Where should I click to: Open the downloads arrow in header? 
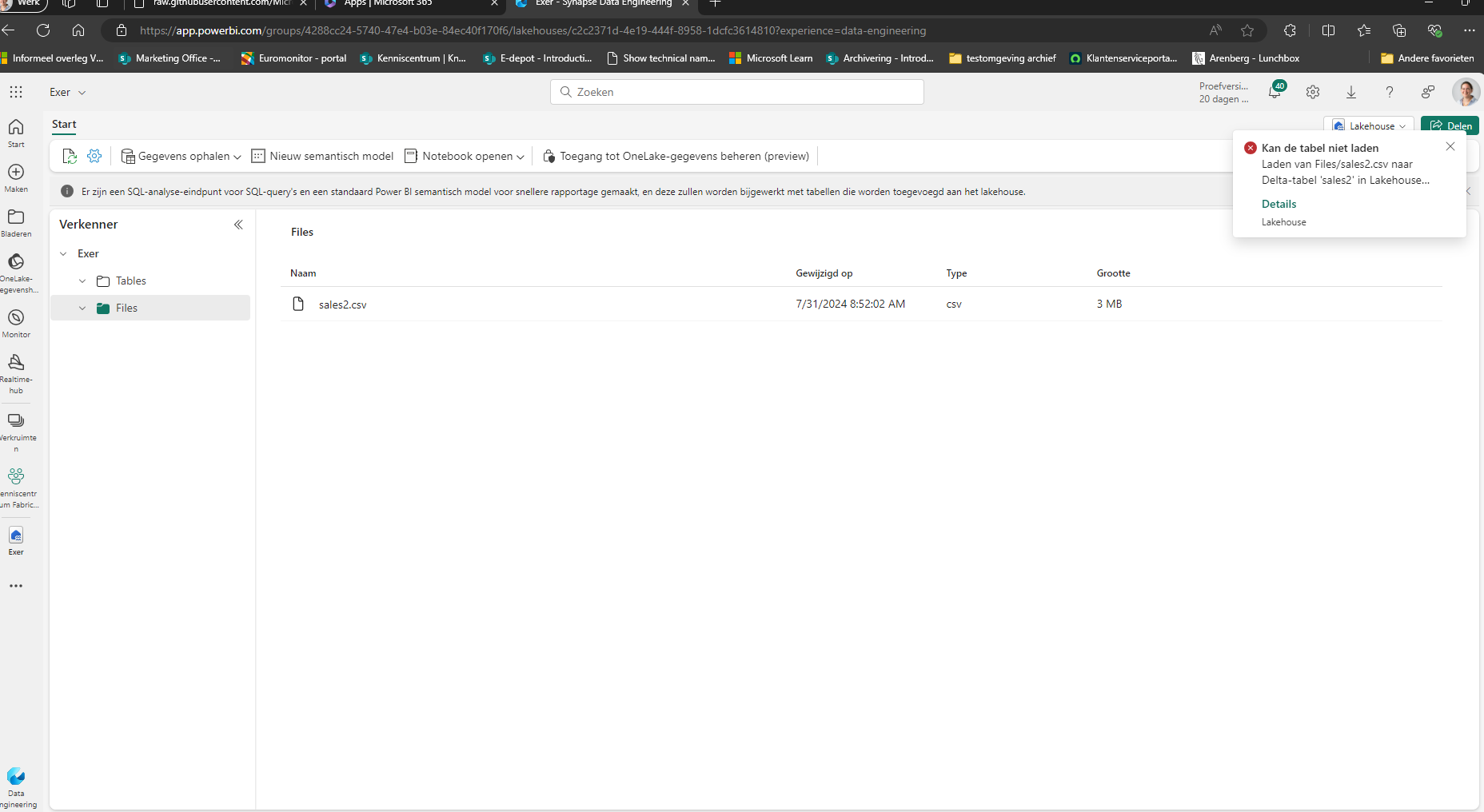pyautogui.click(x=1351, y=92)
